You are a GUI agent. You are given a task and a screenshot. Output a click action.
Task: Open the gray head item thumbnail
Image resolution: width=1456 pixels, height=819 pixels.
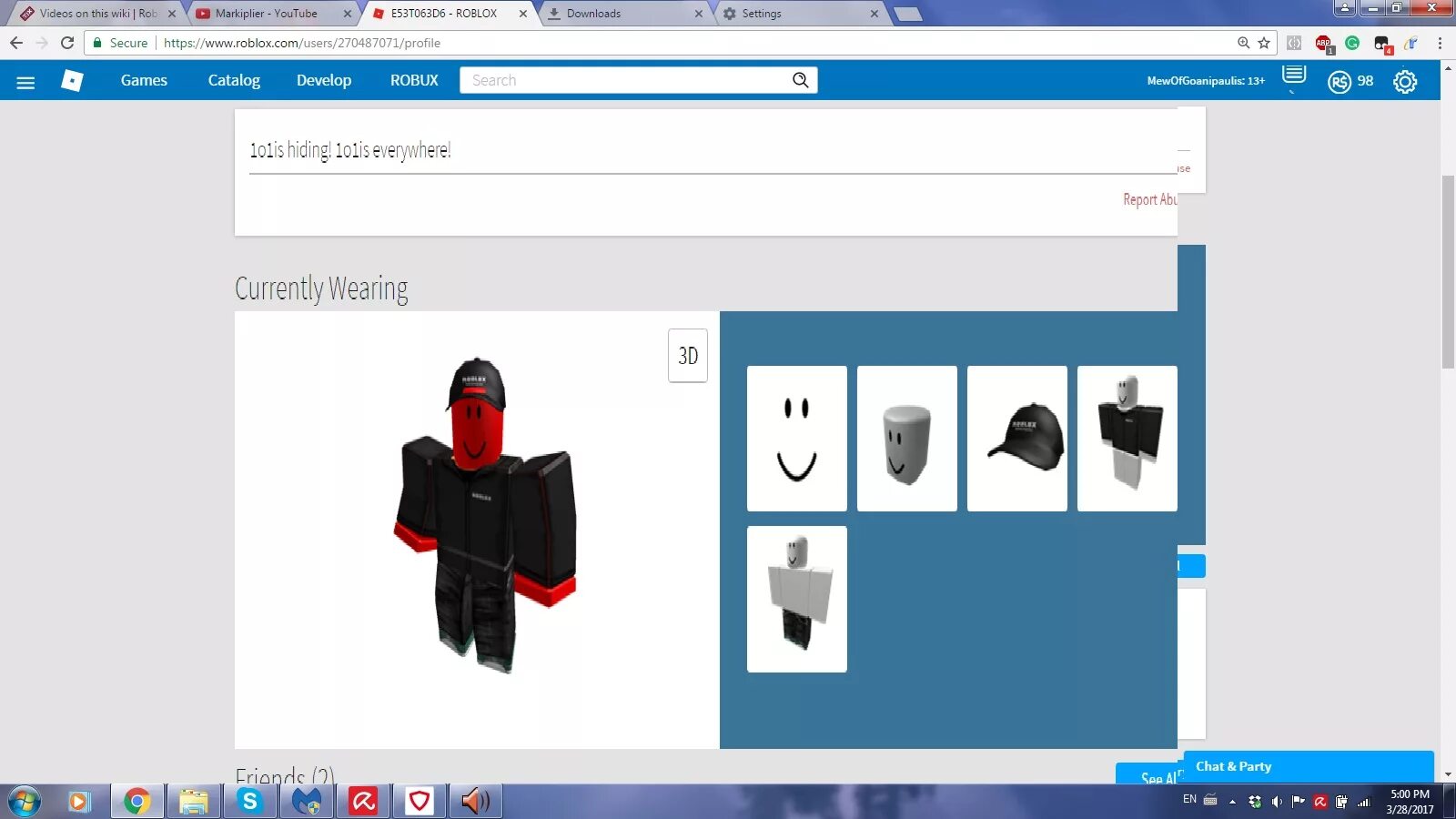point(907,439)
